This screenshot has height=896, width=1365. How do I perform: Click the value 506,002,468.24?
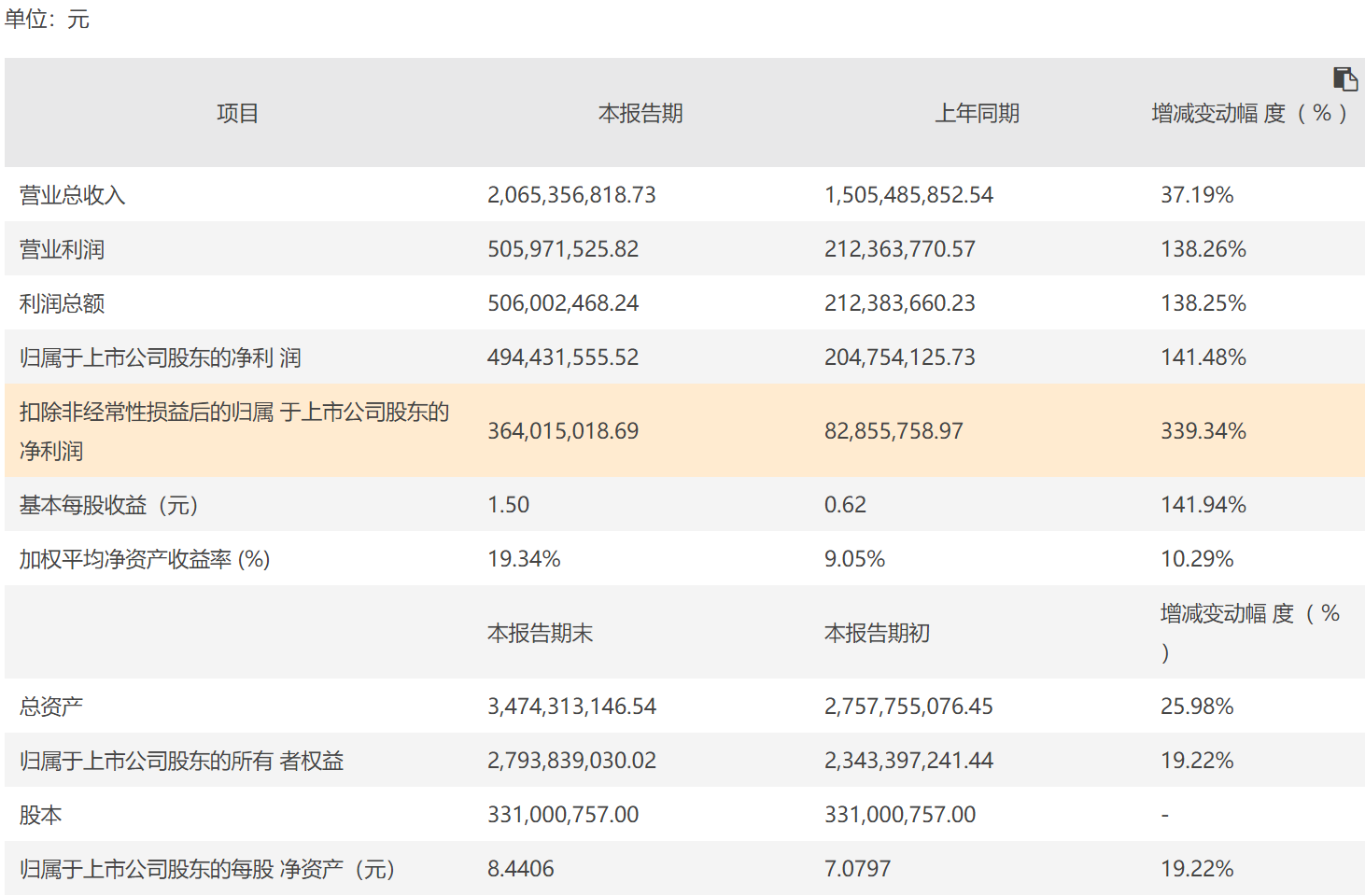point(563,303)
